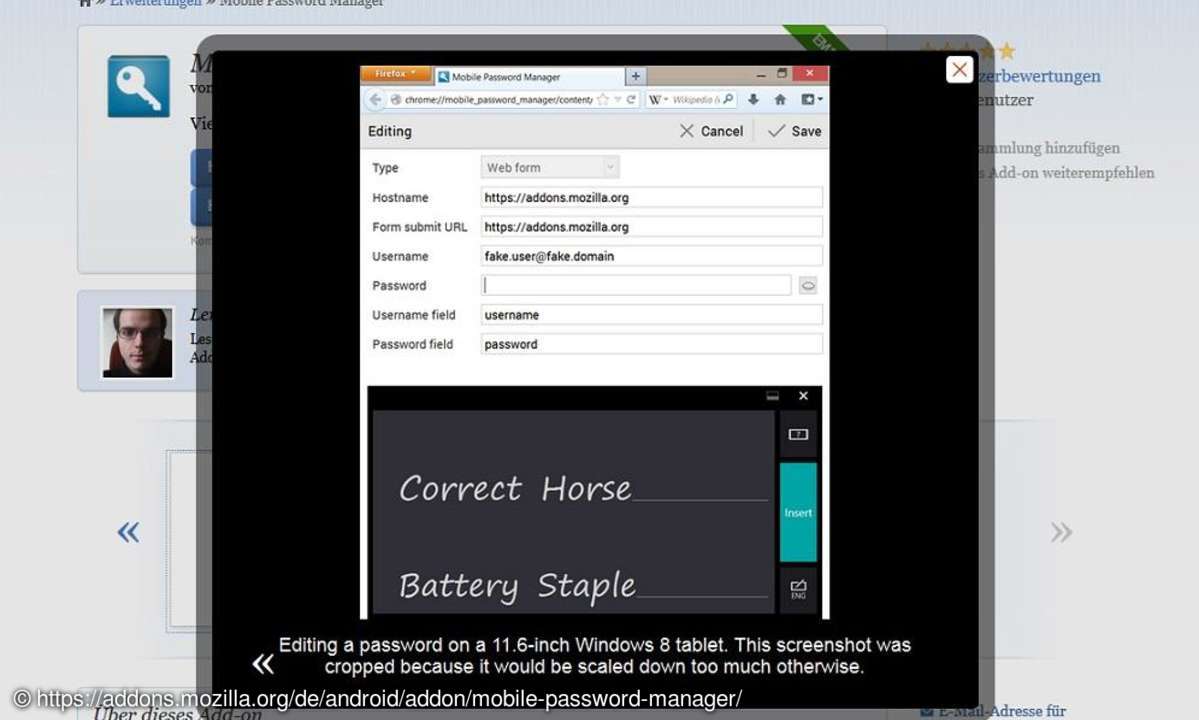Click right carousel arrow on background page
Screen dimensions: 1199x720
pyautogui.click(x=1061, y=532)
